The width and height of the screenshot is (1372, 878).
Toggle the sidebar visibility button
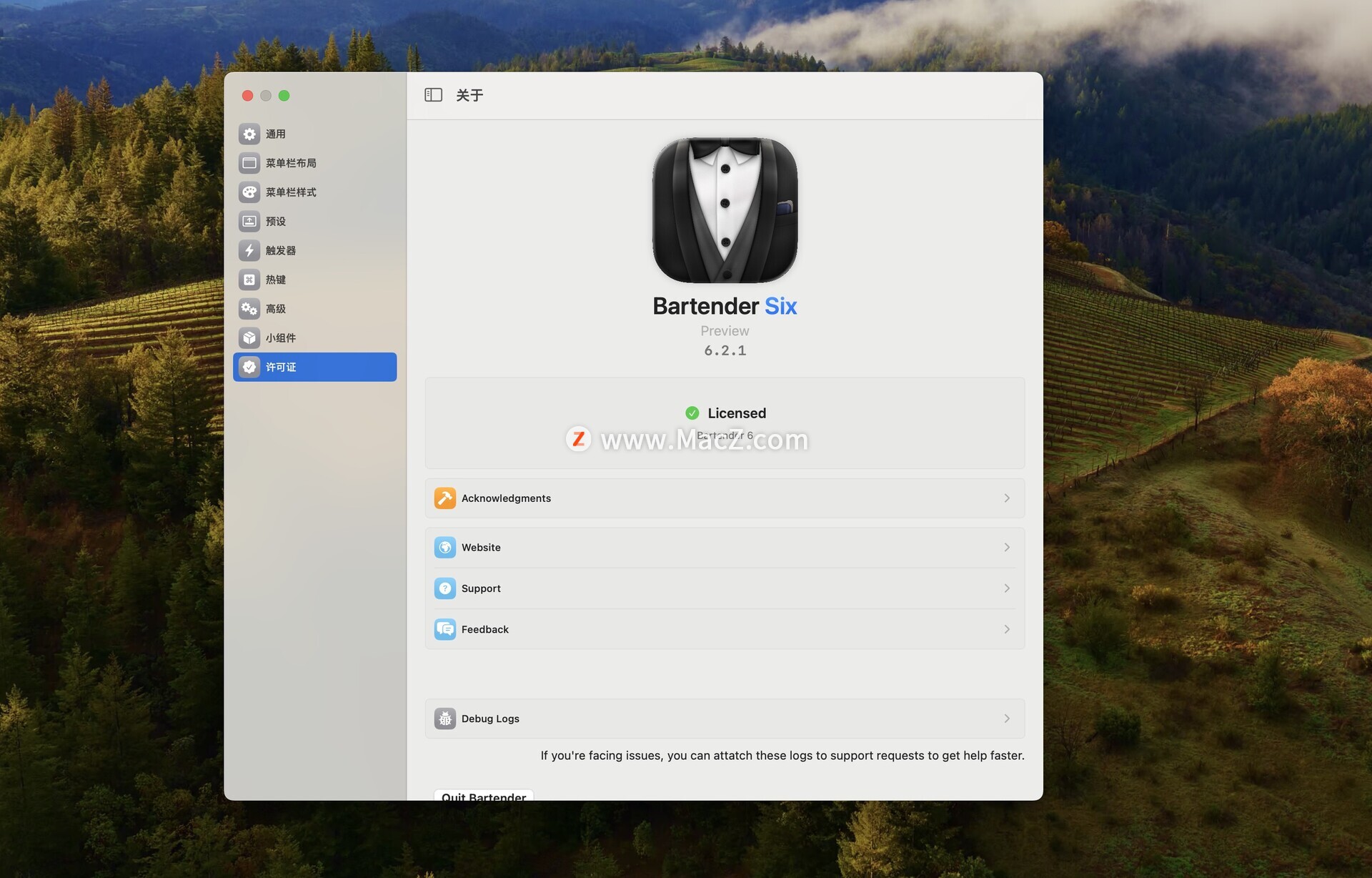click(x=433, y=95)
